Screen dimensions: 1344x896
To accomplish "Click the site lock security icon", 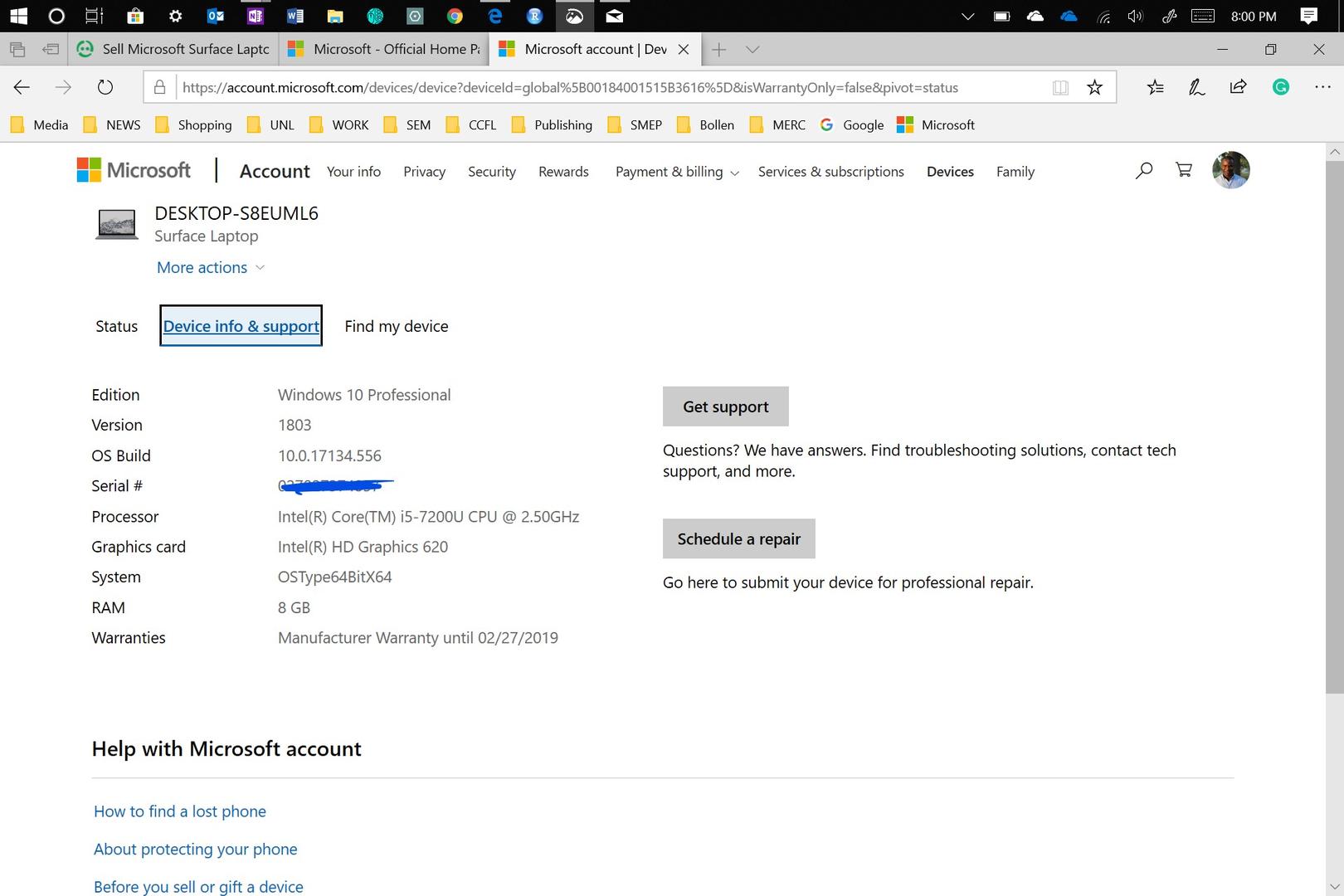I will (161, 87).
